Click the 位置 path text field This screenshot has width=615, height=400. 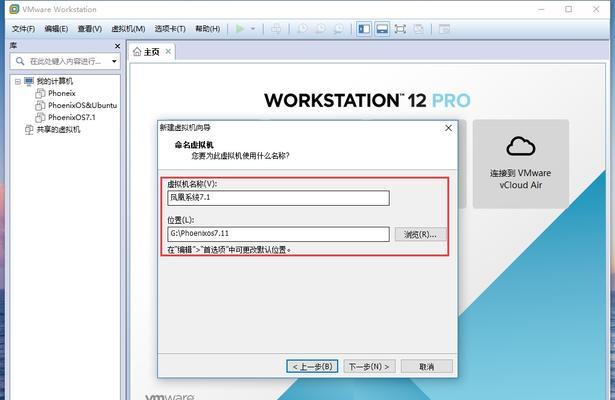[x=278, y=234]
